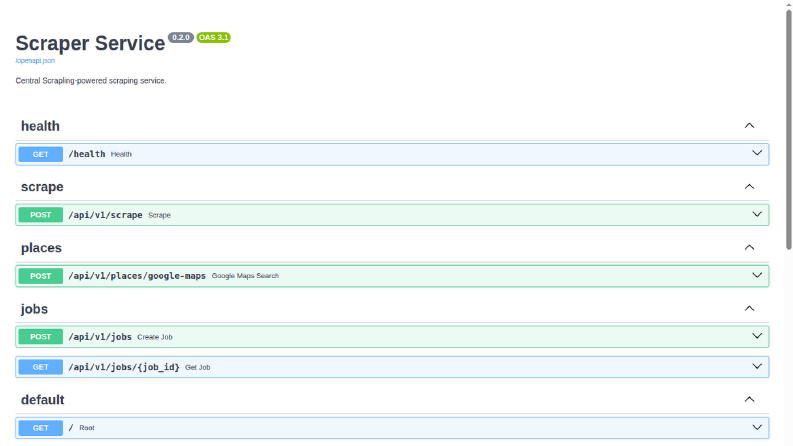The image size is (793, 446).
Task: Click the POST badge for /api/v1/jobs
Action: [40, 337]
